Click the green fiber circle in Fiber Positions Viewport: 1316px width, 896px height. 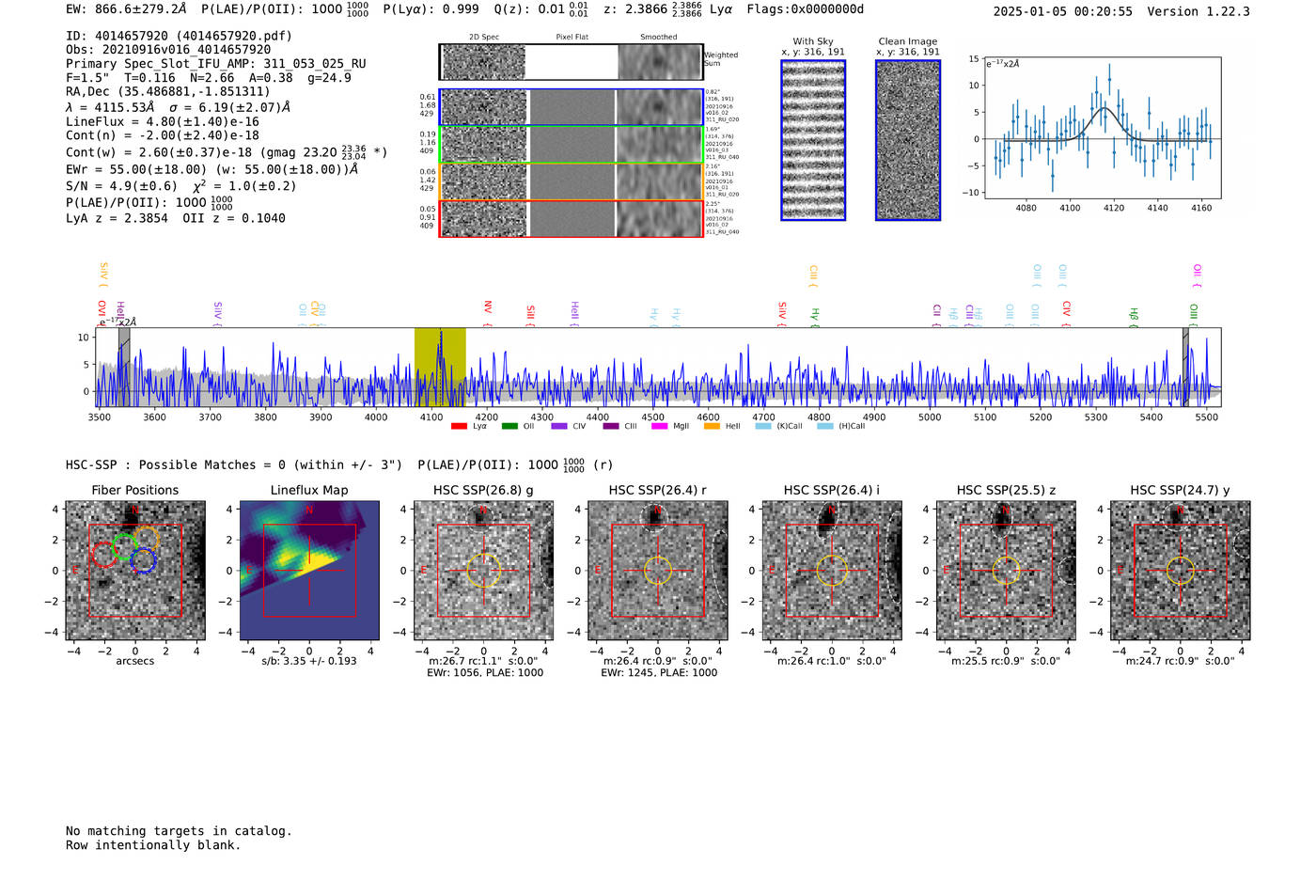click(x=125, y=546)
